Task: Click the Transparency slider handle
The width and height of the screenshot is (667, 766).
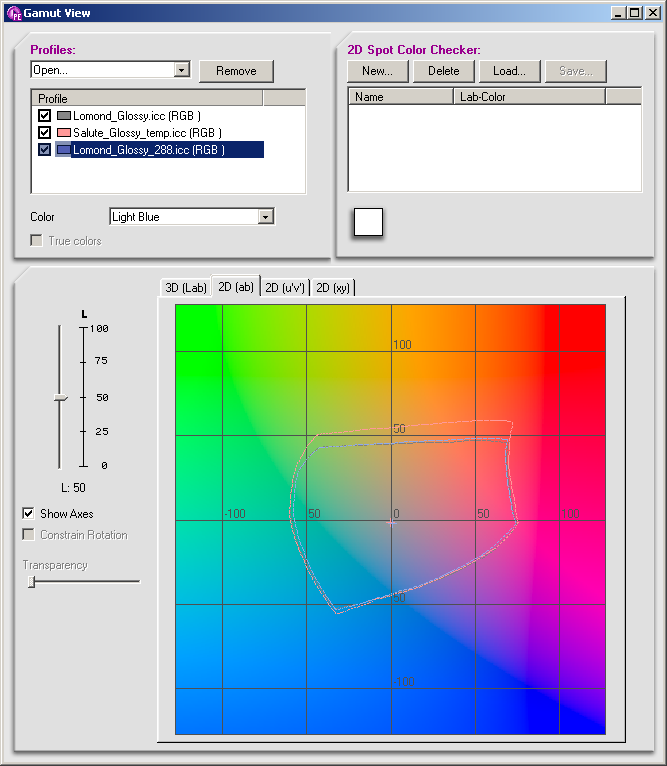Action: pos(32,581)
